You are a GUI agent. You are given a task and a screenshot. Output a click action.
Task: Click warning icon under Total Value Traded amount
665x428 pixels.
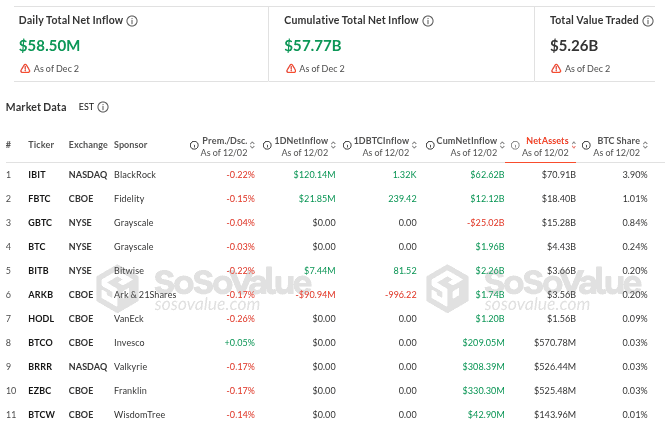(x=556, y=68)
